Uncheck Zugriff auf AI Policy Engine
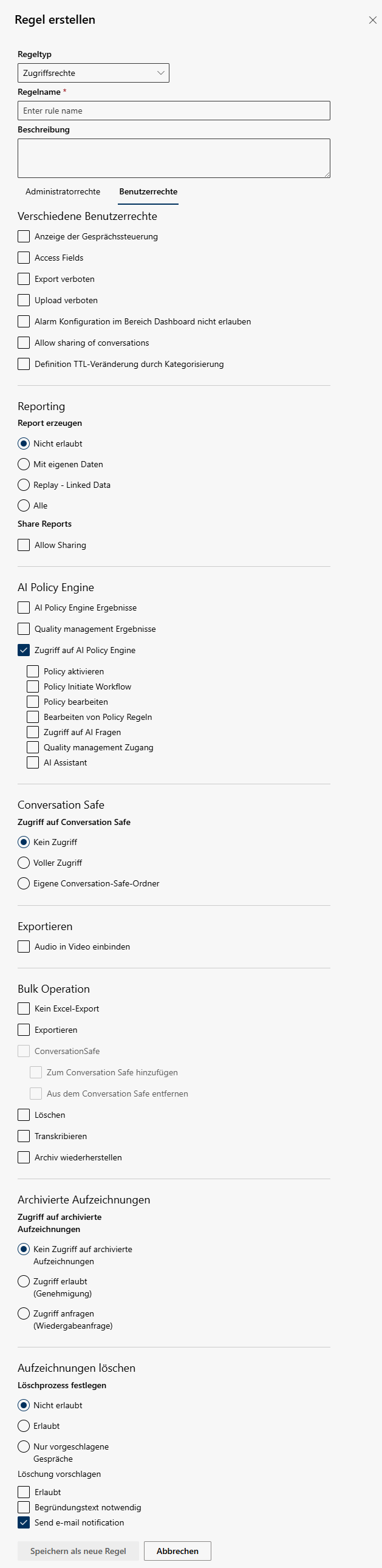Viewport: 382px width, 1568px height. pyautogui.click(x=24, y=650)
